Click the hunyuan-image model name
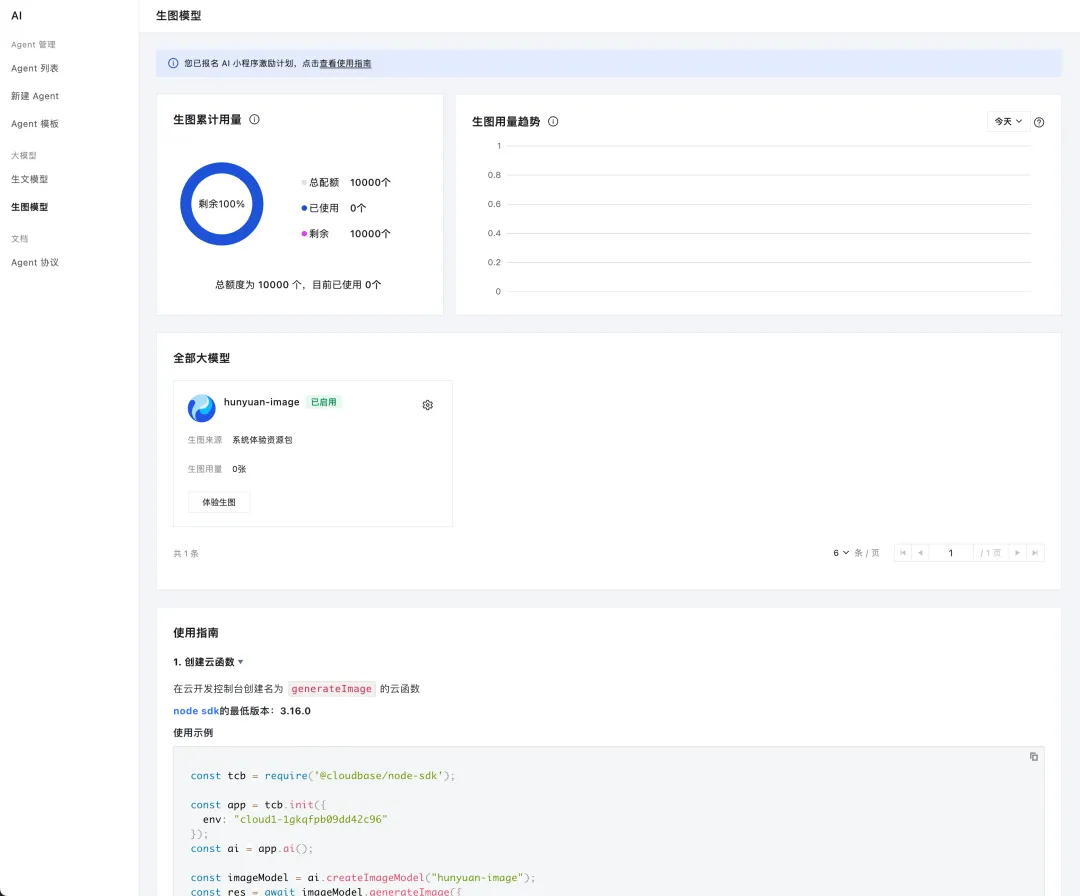The height and width of the screenshot is (896, 1080). [x=262, y=402]
